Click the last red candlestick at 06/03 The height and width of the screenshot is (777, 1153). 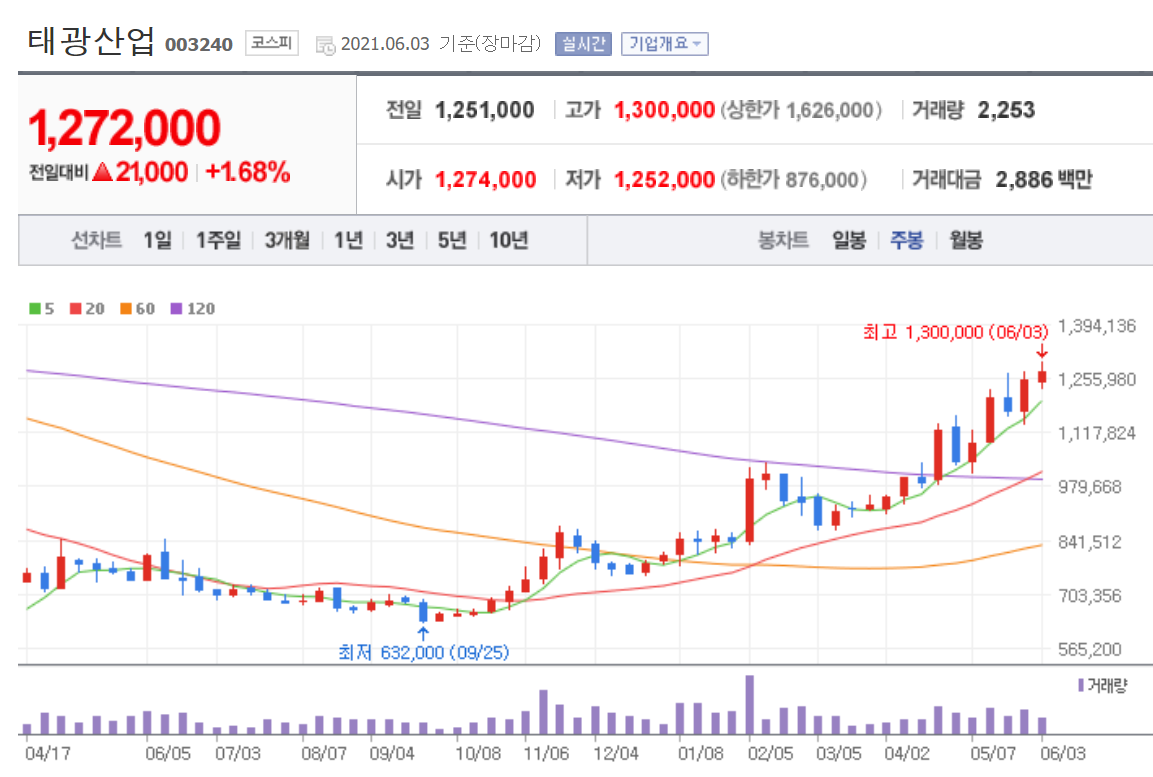(x=1042, y=376)
